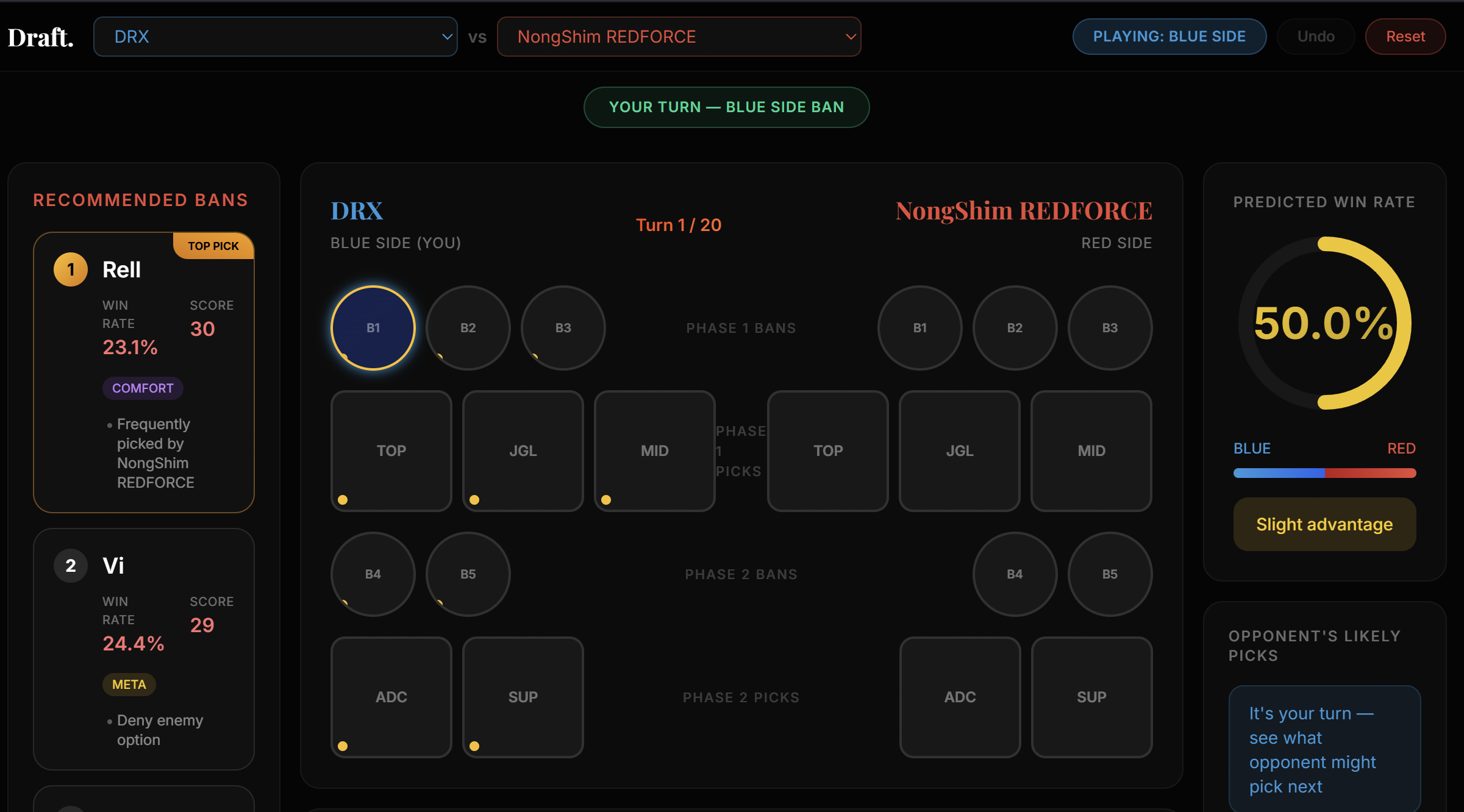Select the Vi recommended ban card
The image size is (1464, 812).
tap(143, 649)
